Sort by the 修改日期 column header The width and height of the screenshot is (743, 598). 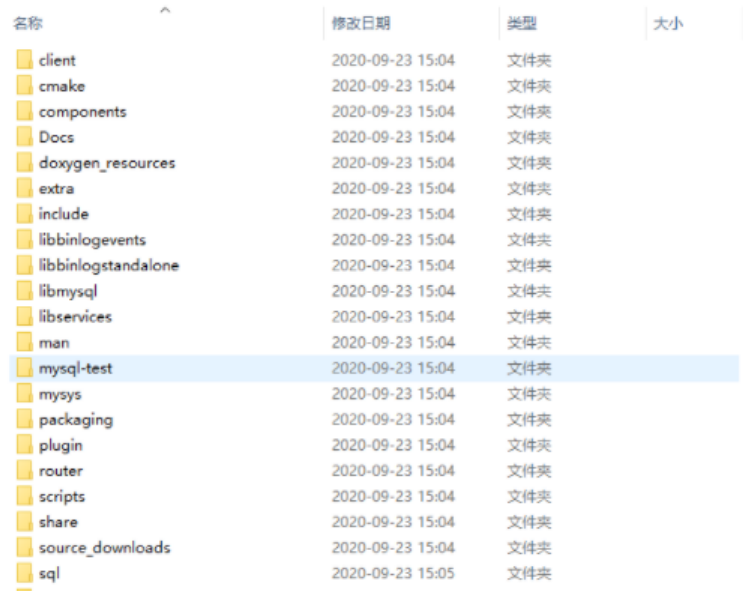[x=361, y=23]
